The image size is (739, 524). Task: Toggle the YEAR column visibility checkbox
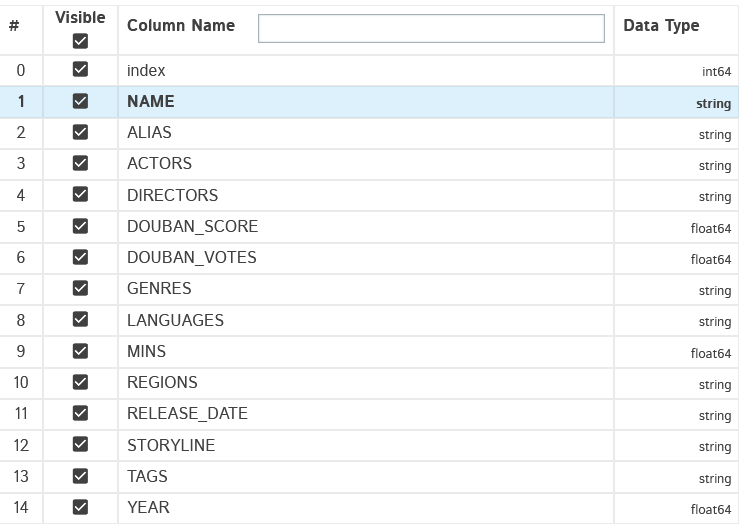tap(81, 507)
